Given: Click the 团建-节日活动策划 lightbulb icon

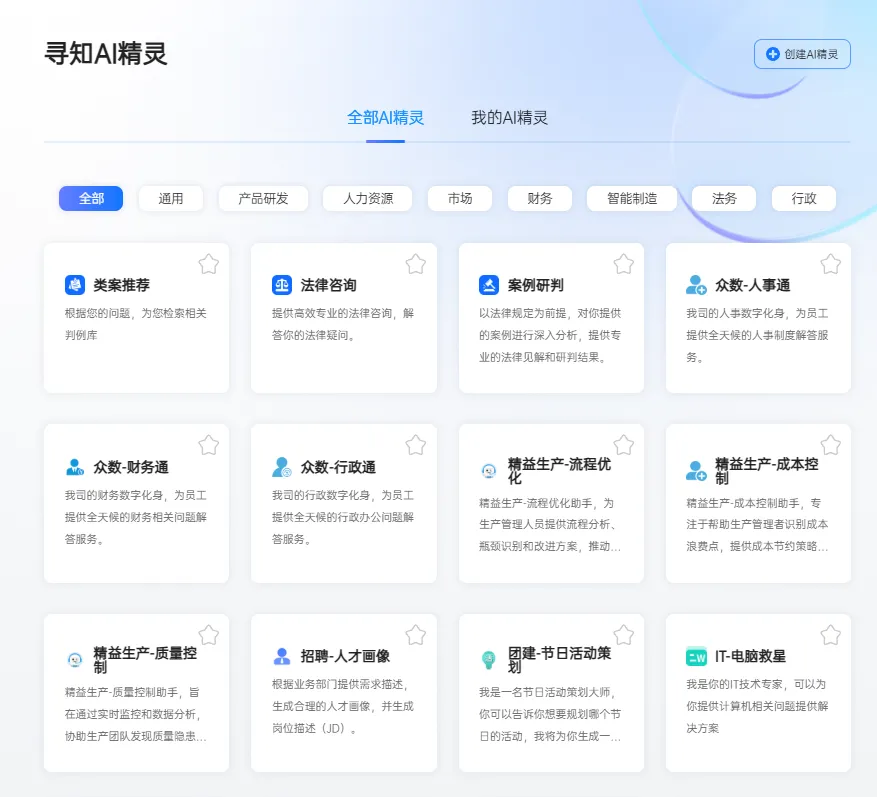Looking at the screenshot, I should [489, 659].
